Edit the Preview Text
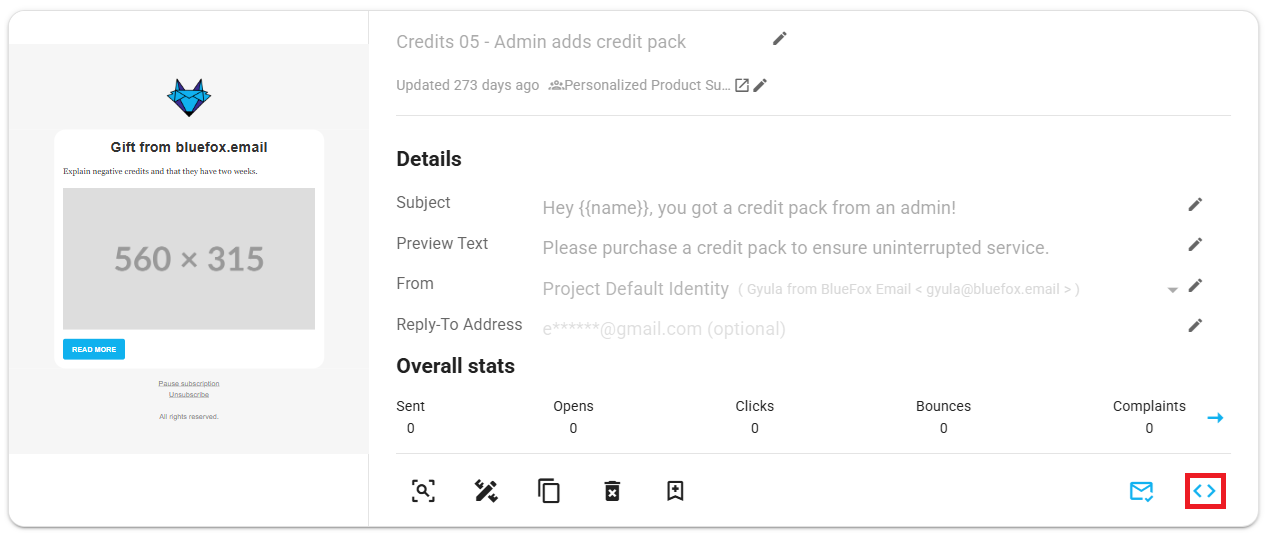Image resolution: width=1268 pixels, height=533 pixels. [1195, 245]
